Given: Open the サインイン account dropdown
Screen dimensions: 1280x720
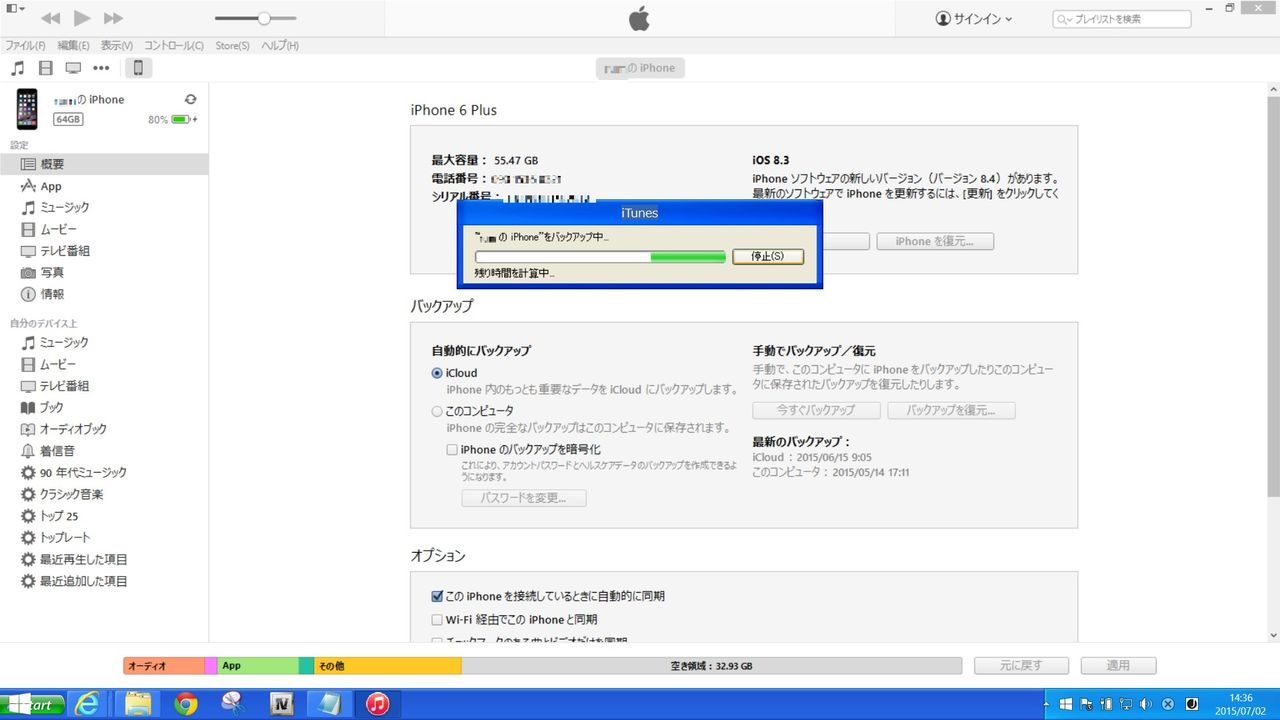Looking at the screenshot, I should pyautogui.click(x=973, y=19).
